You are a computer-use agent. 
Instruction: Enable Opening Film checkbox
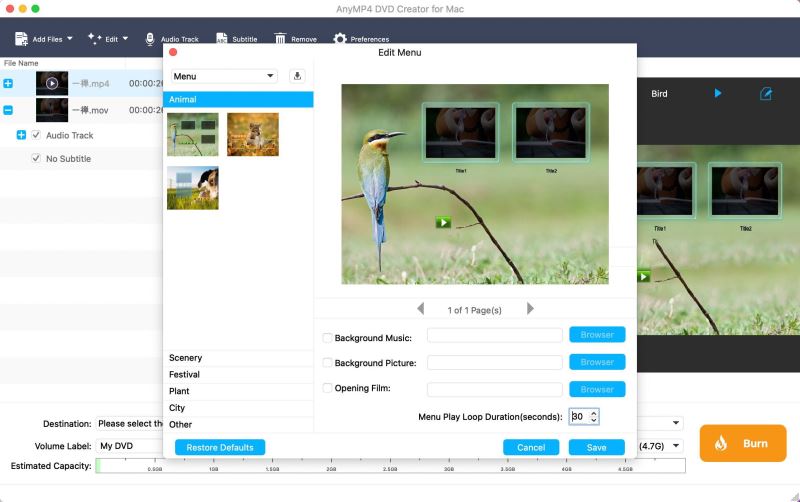point(328,388)
